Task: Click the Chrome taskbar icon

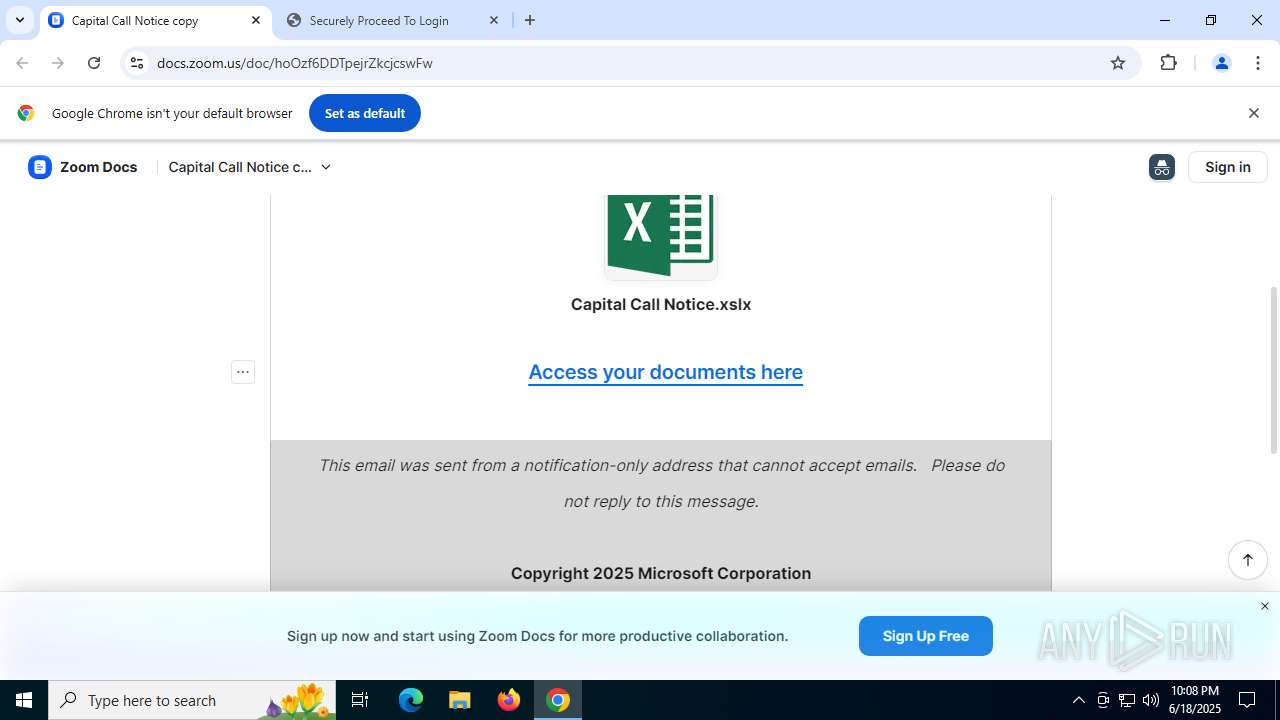Action: (x=558, y=700)
